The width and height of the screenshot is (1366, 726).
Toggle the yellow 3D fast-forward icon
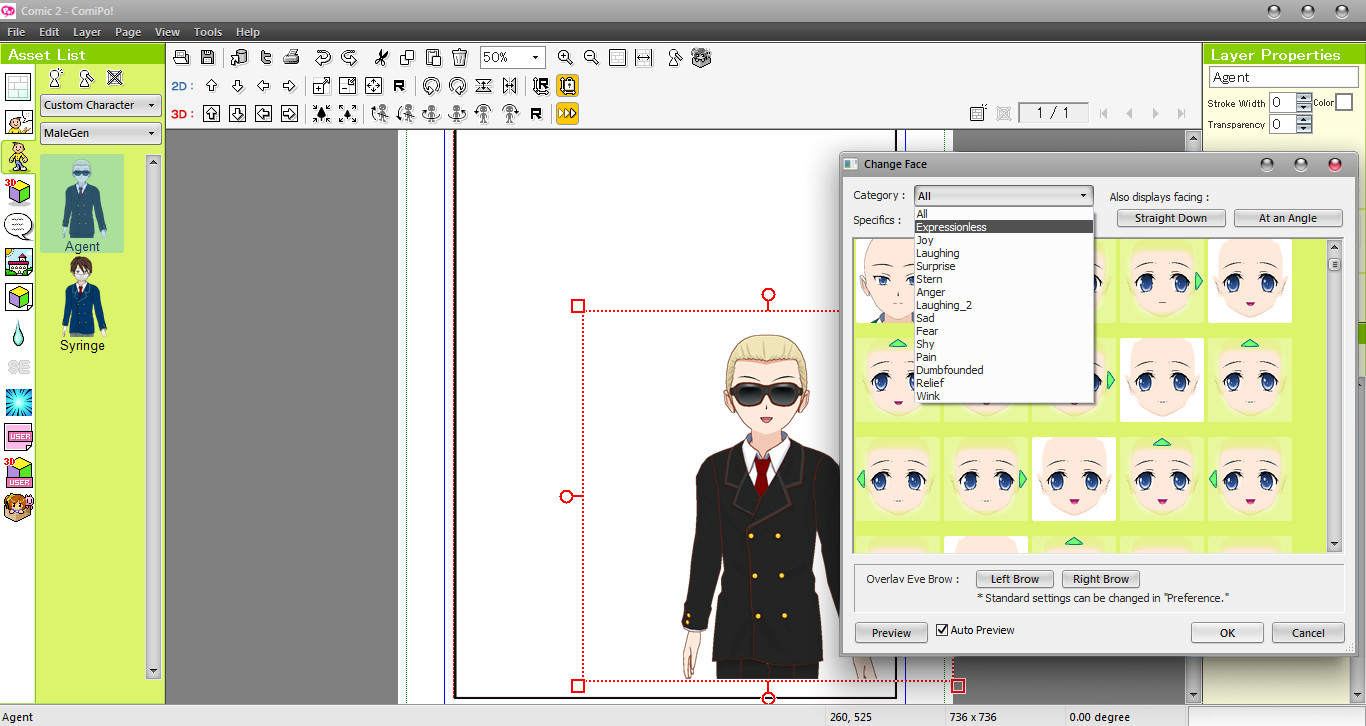[567, 113]
